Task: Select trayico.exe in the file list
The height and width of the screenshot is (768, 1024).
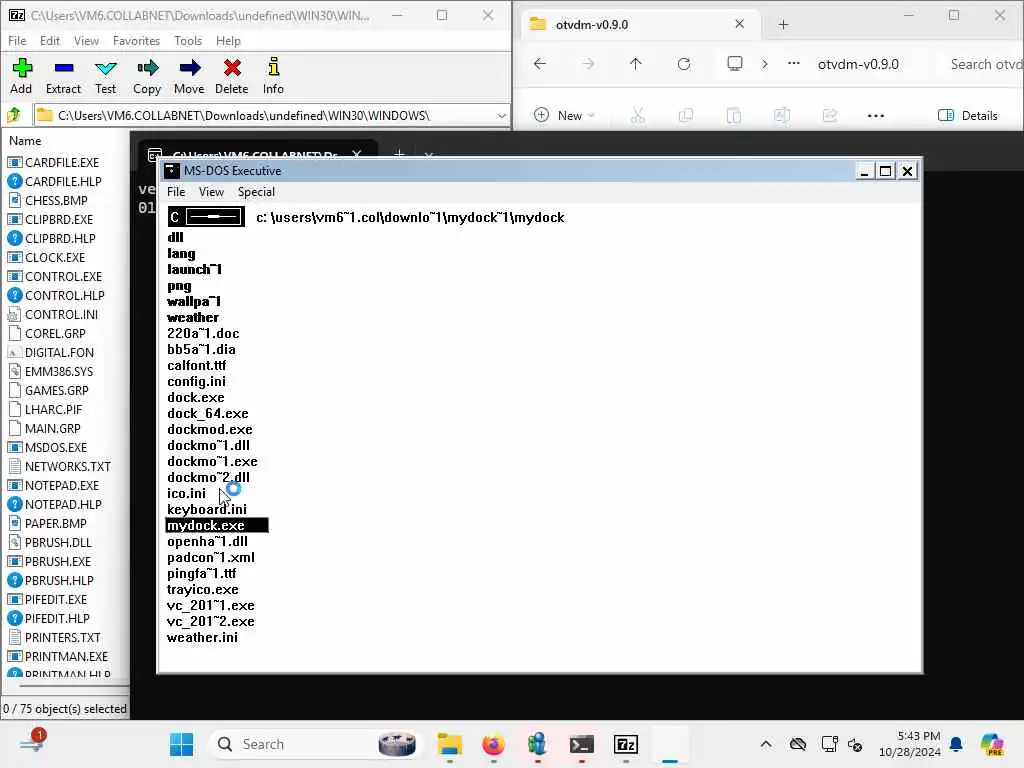Action: pyautogui.click(x=202, y=590)
